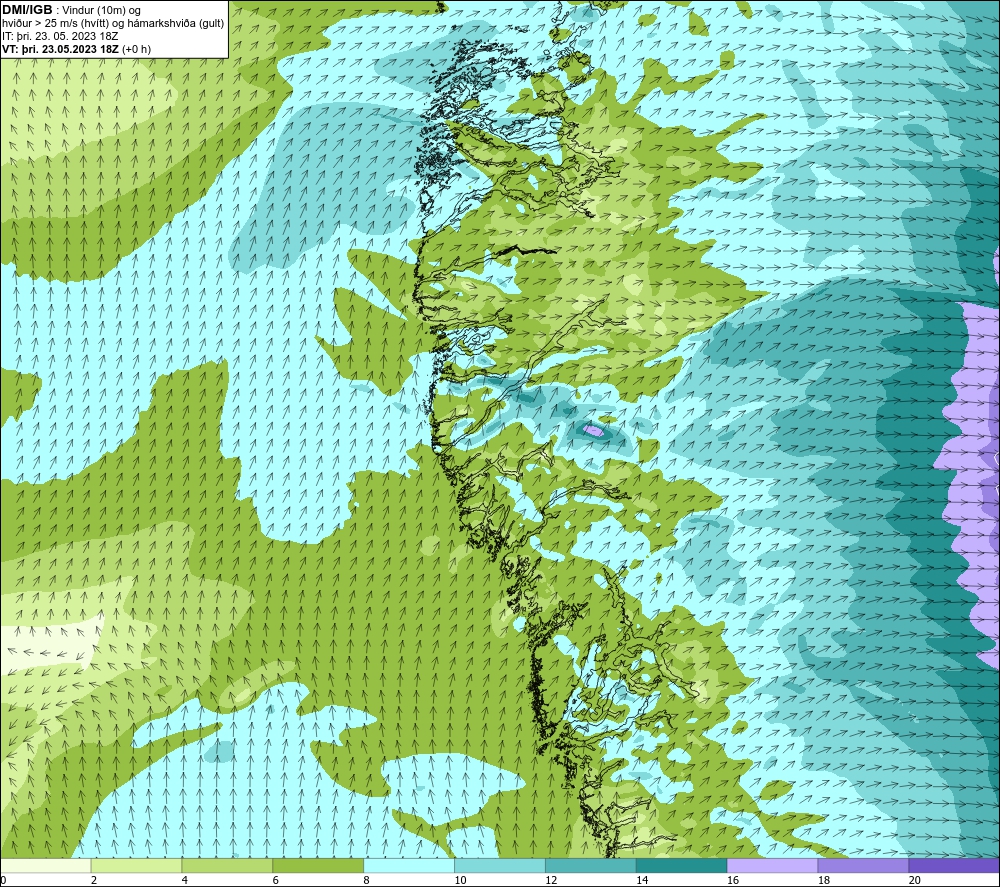1000x887 pixels.
Task: Click the 'VT: þri. 23.05.2023 18Z (+0 h)' line
Action: [77, 49]
